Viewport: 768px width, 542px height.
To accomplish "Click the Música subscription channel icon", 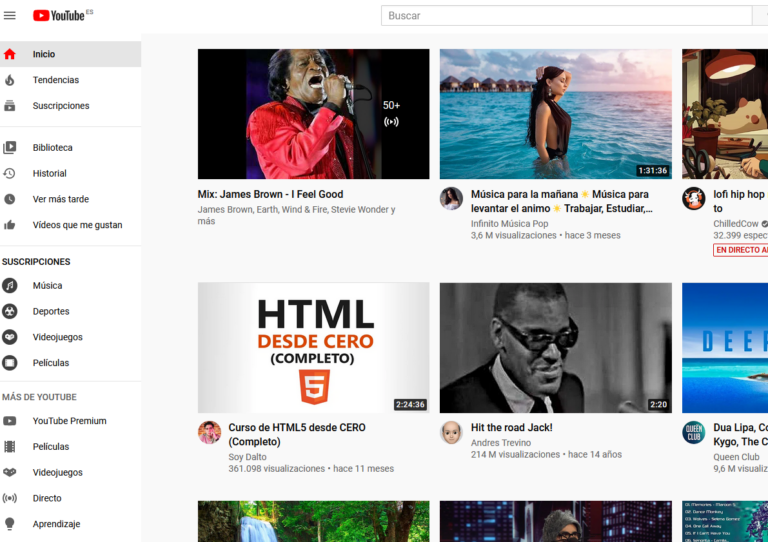I will click(x=10, y=285).
